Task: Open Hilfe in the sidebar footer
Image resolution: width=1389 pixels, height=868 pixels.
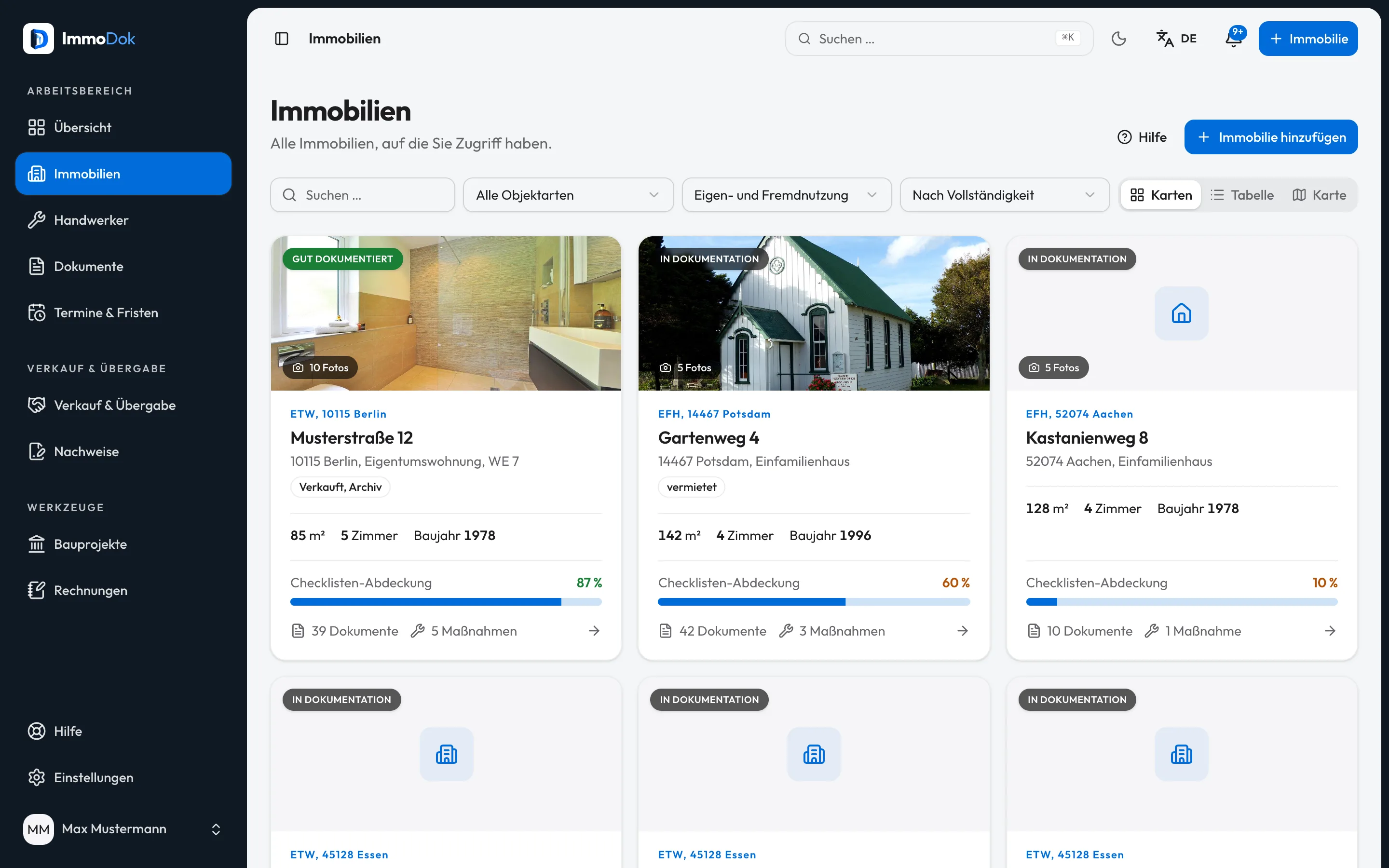Action: (x=123, y=732)
